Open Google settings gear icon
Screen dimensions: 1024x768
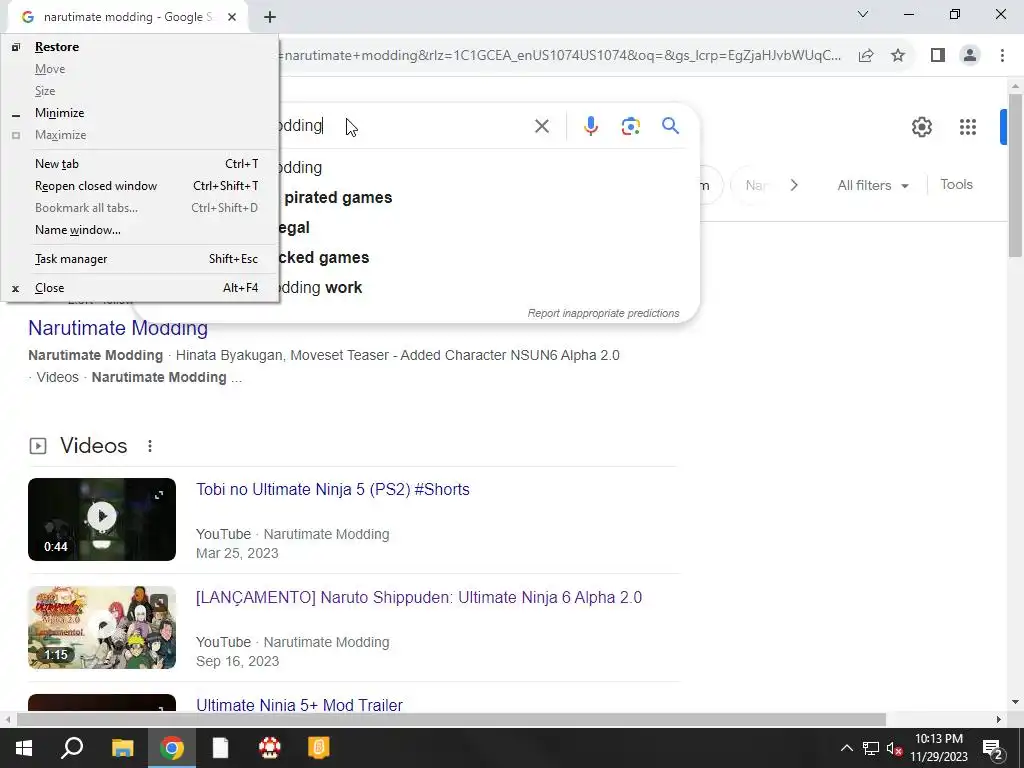pos(921,127)
